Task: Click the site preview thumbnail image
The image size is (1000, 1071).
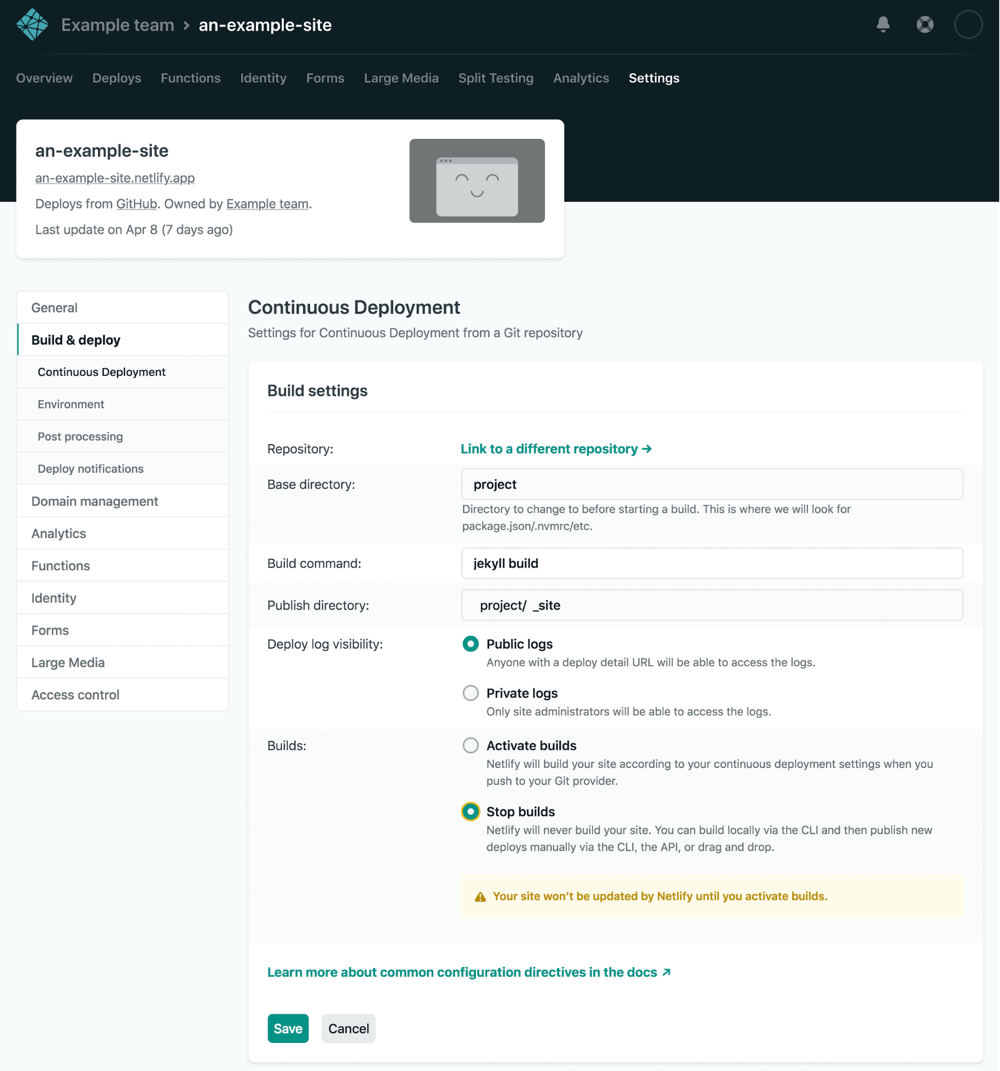Action: click(x=477, y=182)
